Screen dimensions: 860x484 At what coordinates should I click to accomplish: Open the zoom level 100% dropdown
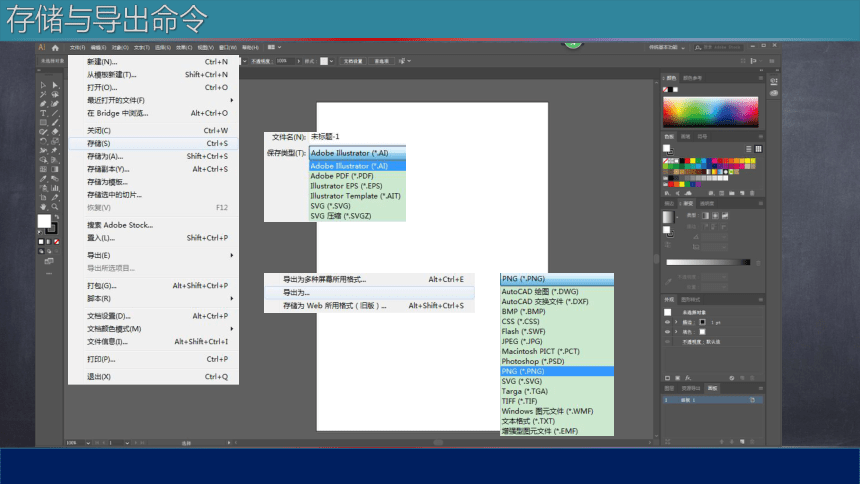(88, 443)
